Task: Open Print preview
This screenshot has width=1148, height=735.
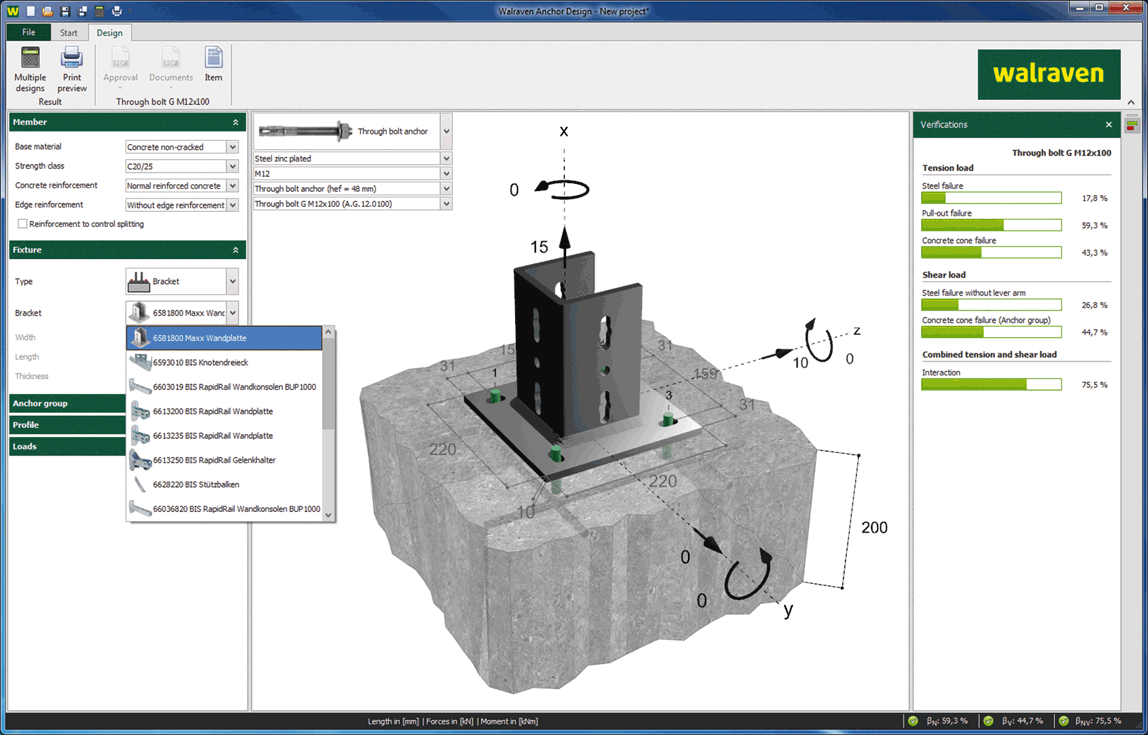Action: point(72,70)
